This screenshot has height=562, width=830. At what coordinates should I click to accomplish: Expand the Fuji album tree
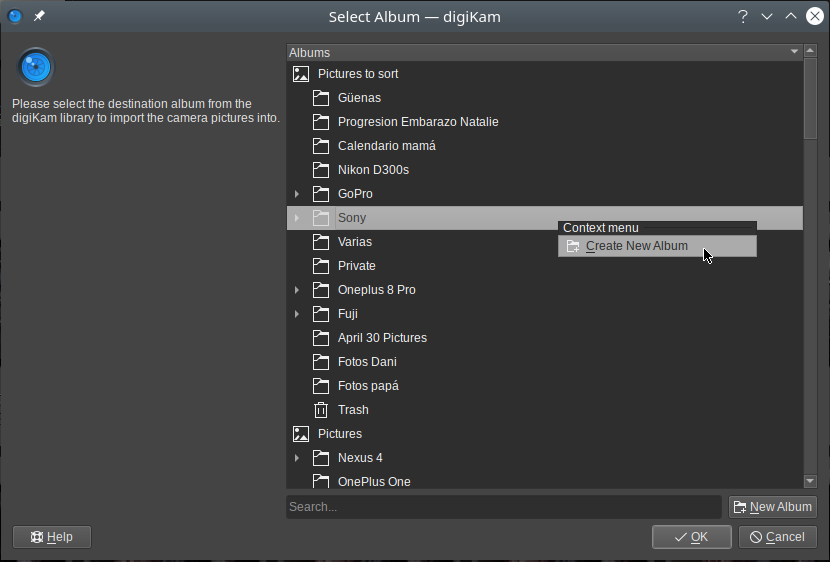pos(297,314)
